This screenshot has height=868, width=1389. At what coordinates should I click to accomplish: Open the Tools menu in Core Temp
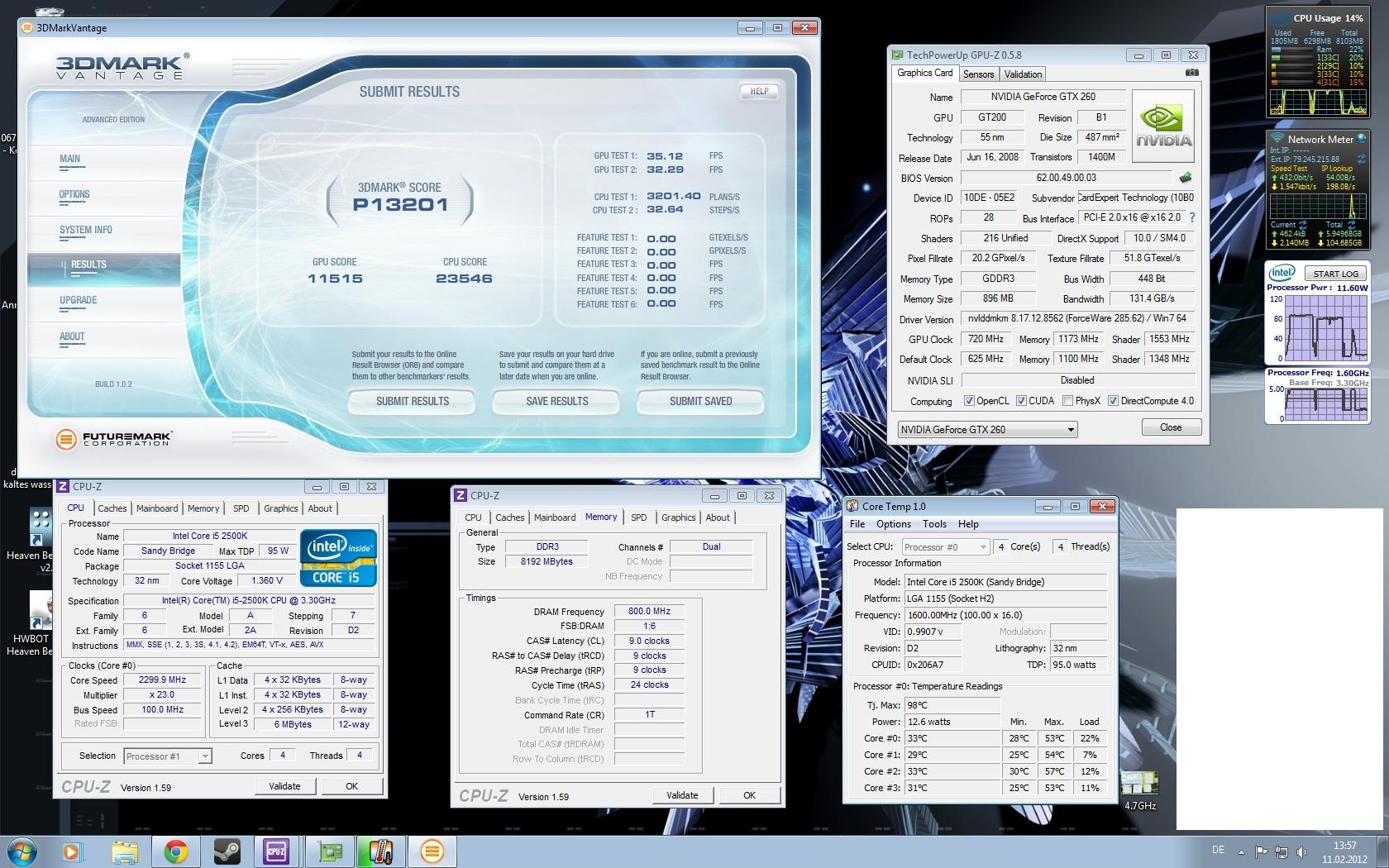pos(934,524)
